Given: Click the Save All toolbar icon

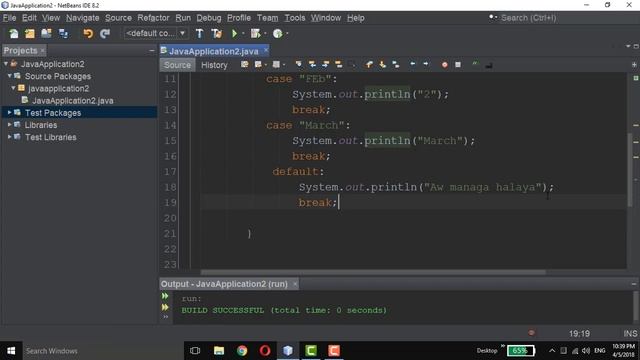Looking at the screenshot, I should click(x=63, y=33).
